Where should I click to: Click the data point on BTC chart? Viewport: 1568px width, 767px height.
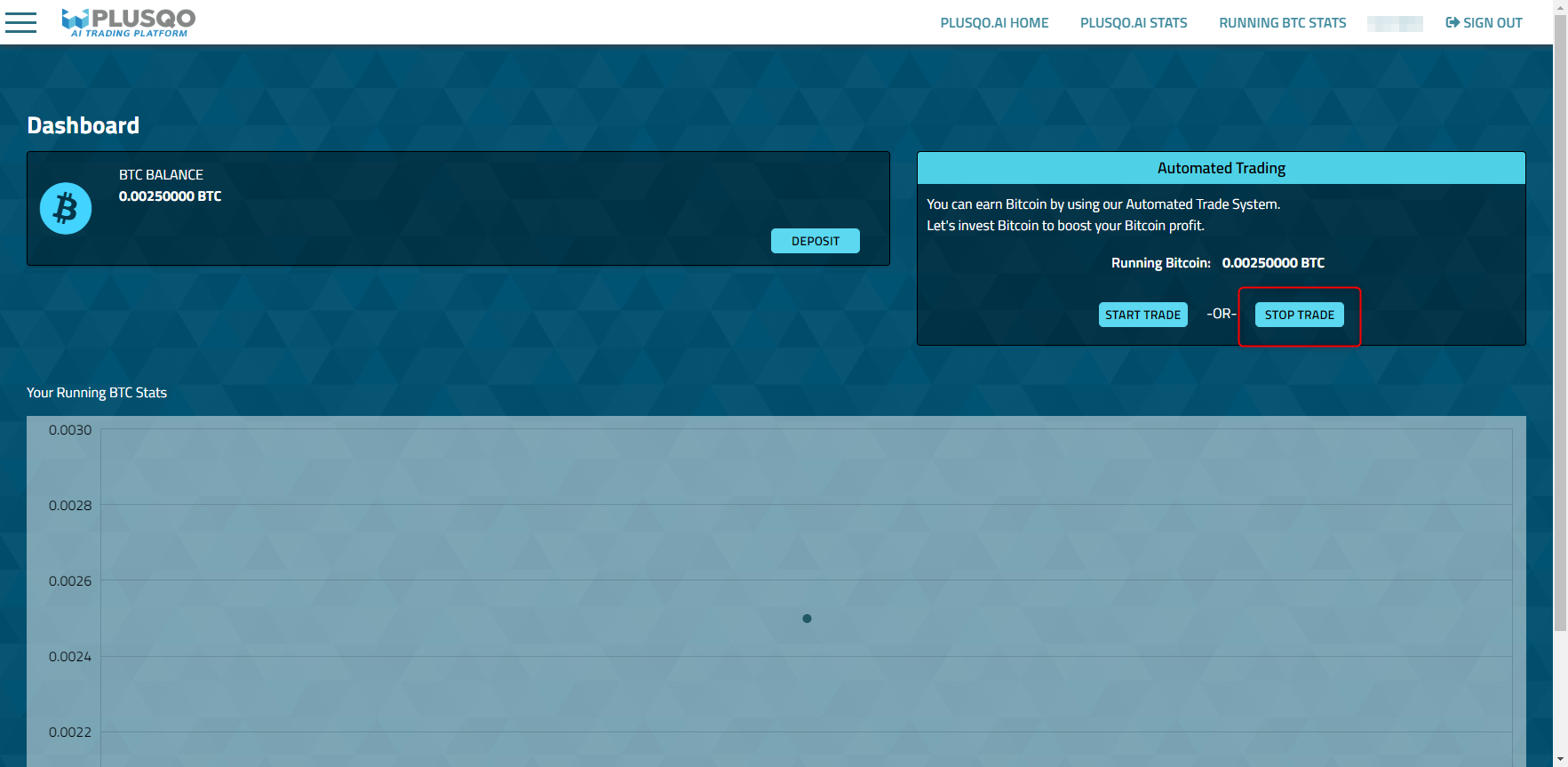807,619
